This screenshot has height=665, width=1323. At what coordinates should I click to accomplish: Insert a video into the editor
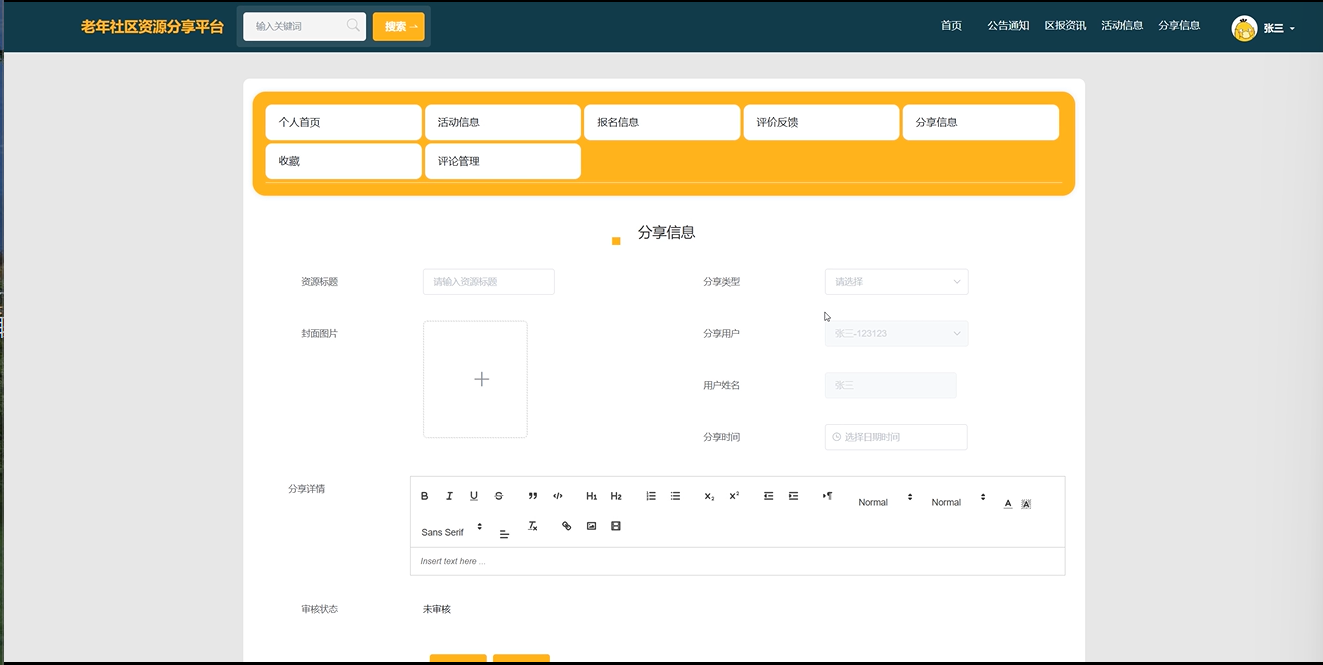pyautogui.click(x=616, y=526)
